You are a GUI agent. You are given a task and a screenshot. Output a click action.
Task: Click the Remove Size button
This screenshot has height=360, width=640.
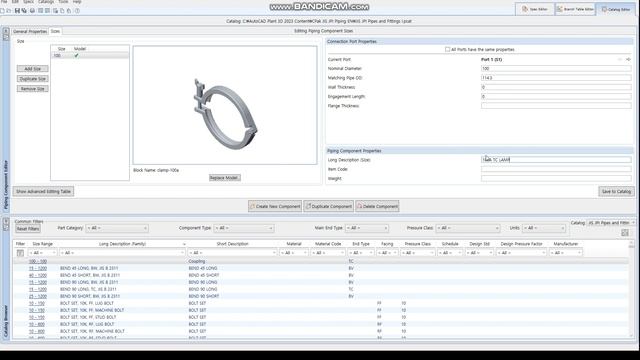coord(33,89)
